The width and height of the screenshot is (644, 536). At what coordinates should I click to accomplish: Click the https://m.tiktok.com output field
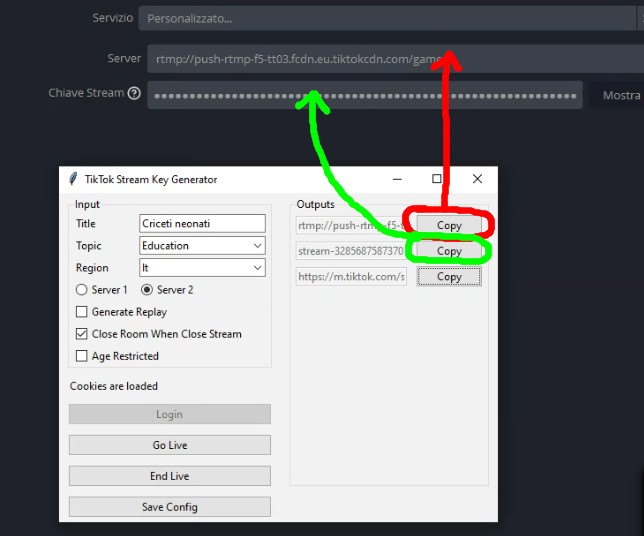click(351, 276)
